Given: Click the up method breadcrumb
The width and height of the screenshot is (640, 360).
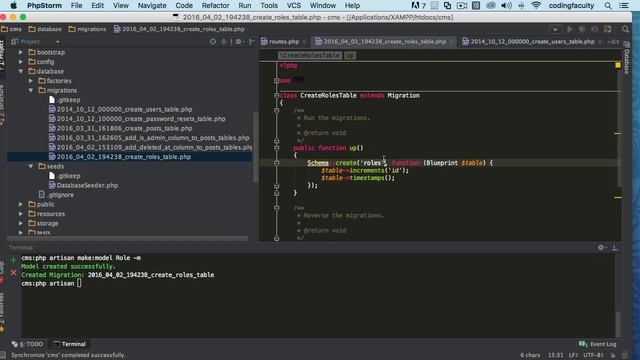Looking at the screenshot, I should tap(350, 55).
